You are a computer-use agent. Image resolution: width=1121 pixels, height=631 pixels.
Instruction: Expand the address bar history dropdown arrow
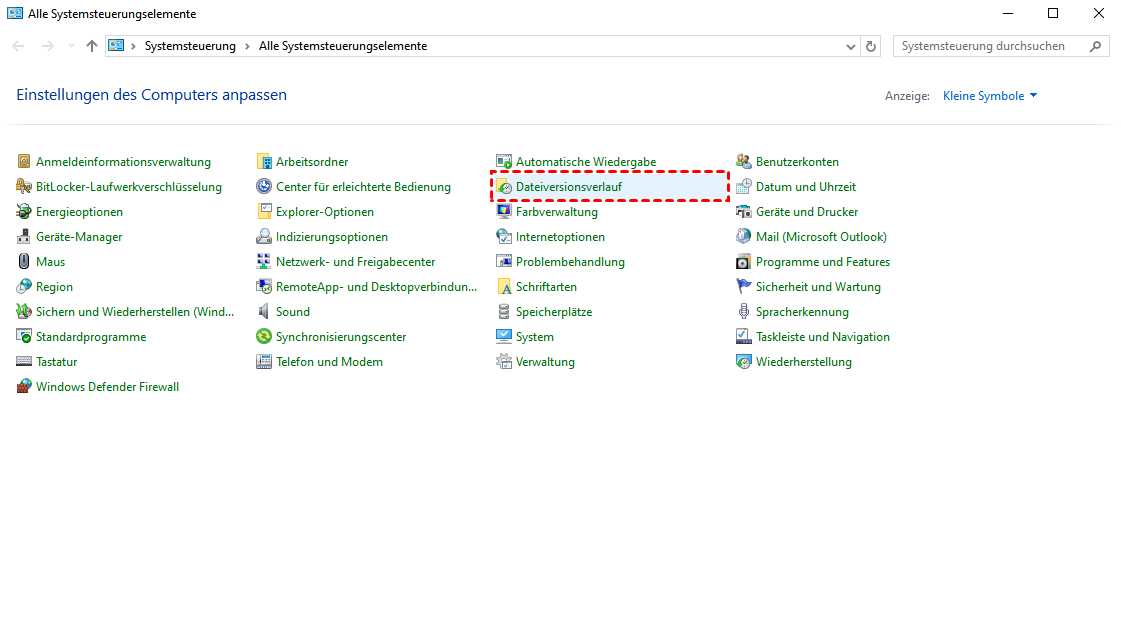851,46
